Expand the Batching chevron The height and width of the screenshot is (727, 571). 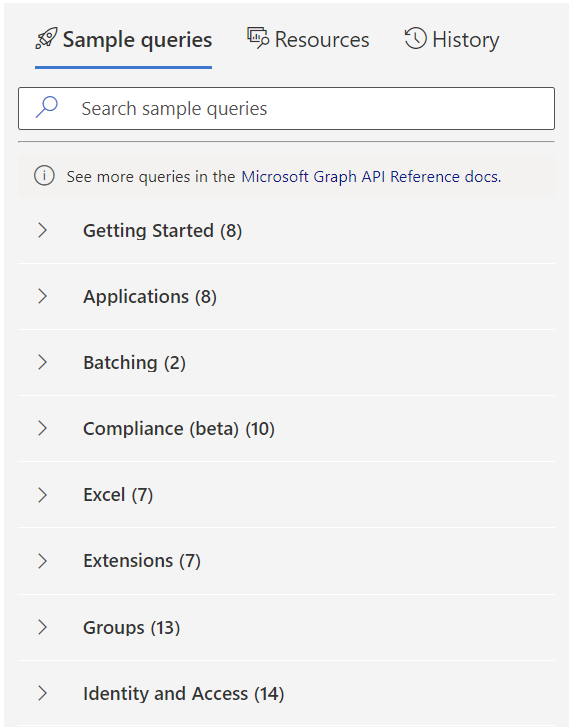point(43,363)
